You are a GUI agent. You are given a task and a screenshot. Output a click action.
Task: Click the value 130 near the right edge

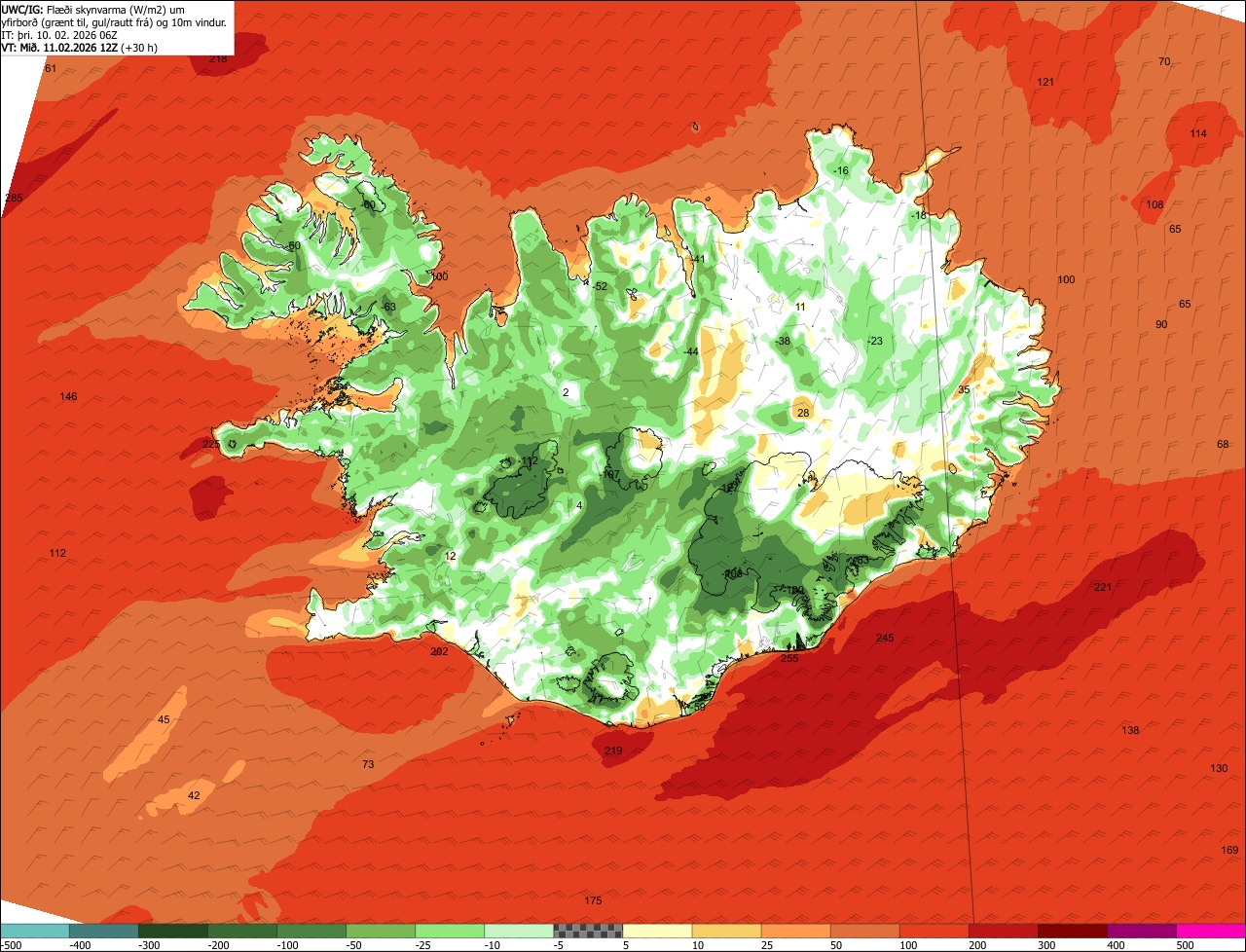(1219, 768)
